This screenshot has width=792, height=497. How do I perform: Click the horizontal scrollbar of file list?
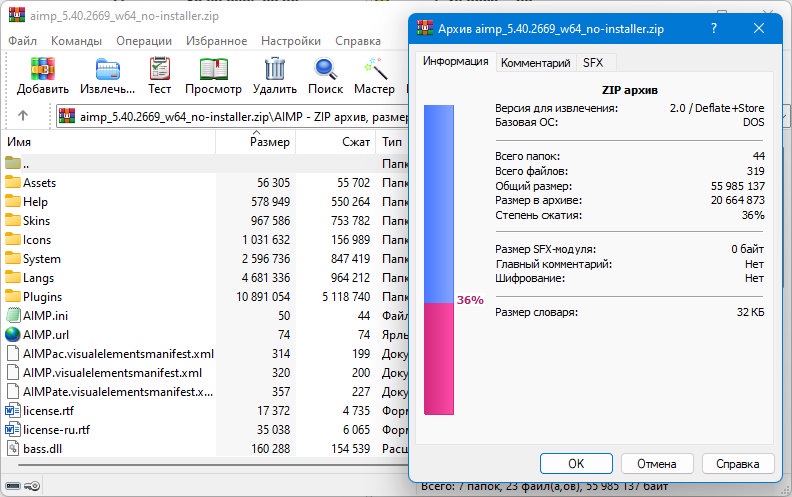coord(212,465)
